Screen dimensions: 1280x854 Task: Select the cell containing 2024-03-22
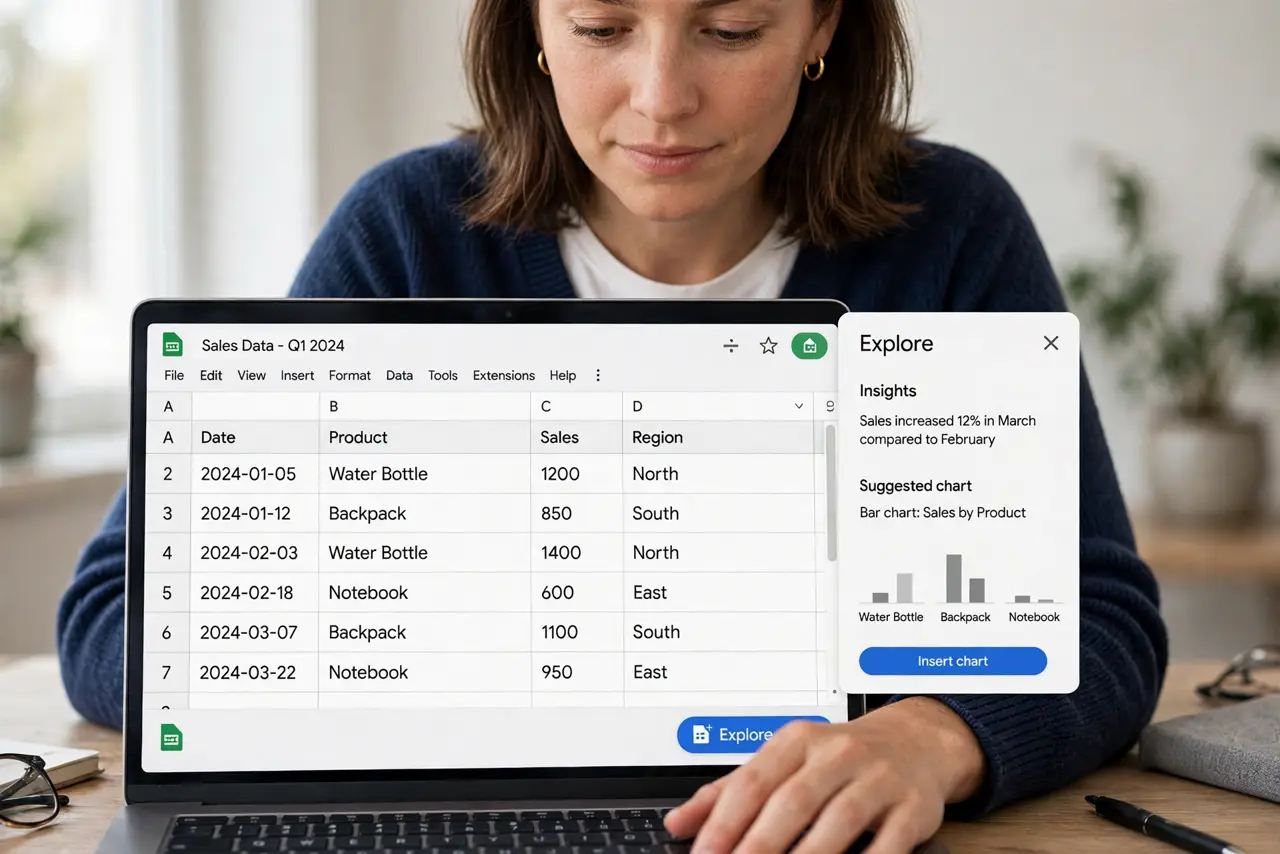[x=255, y=672]
